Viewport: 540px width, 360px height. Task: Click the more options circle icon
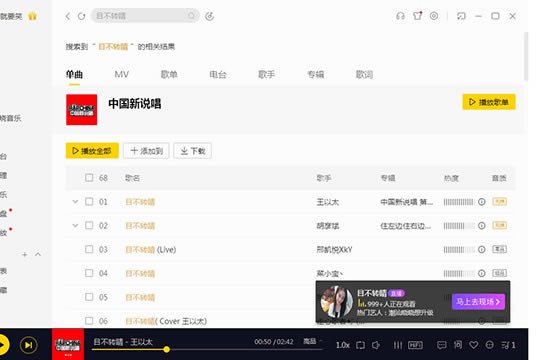tap(489, 345)
